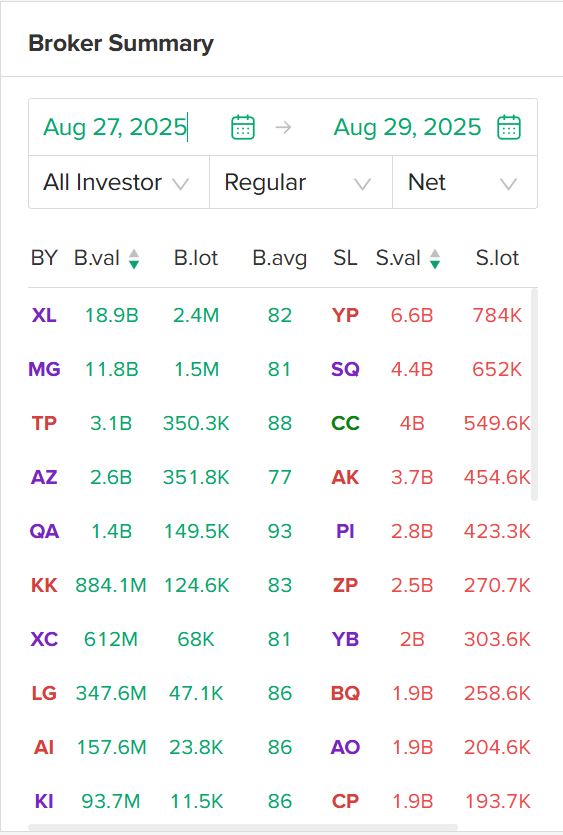Screen dimensions: 563x835
Task: Select seller broker AO
Action: click(345, 747)
